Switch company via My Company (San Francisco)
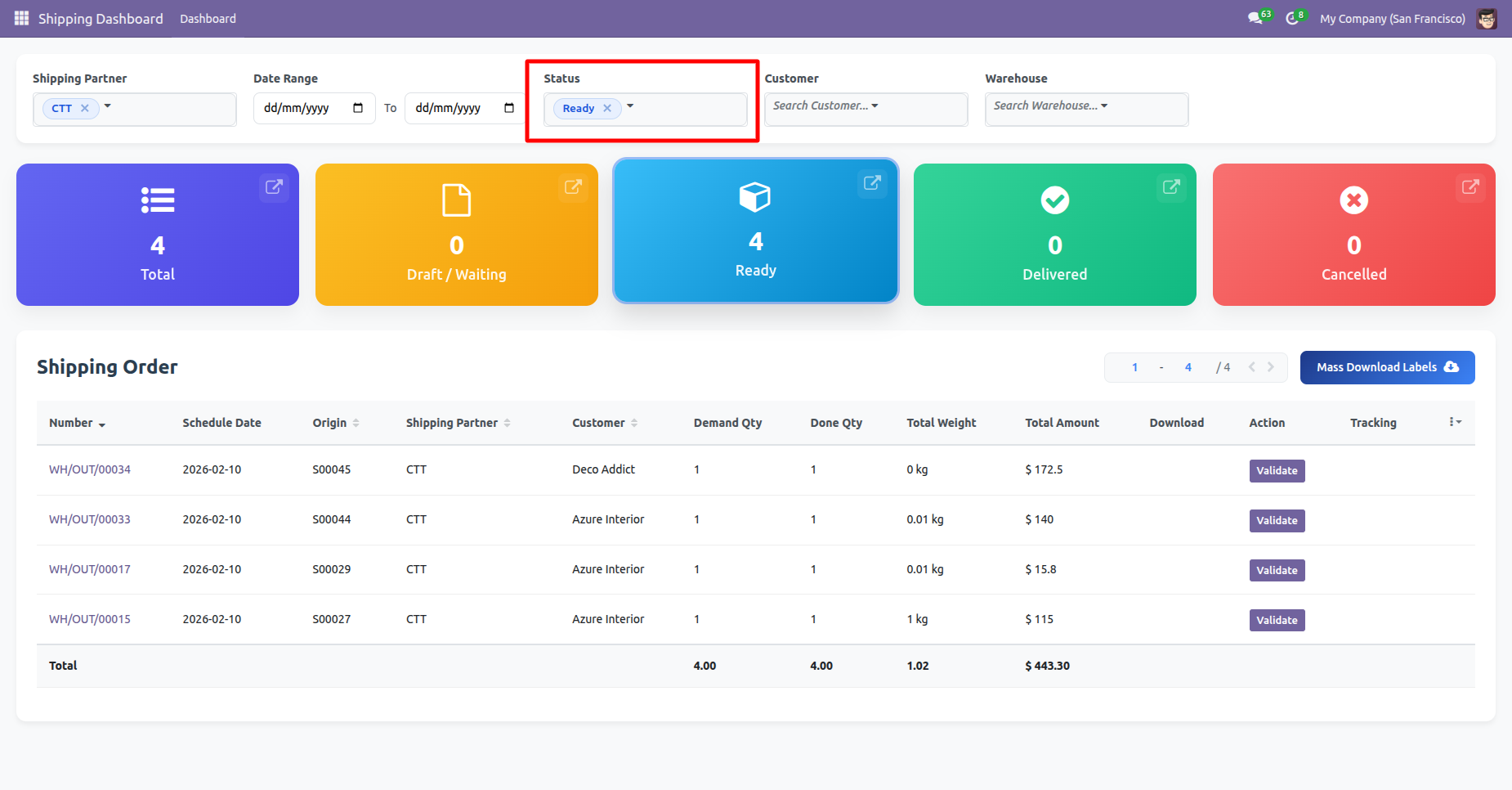This screenshot has height=790, width=1512. click(1392, 19)
